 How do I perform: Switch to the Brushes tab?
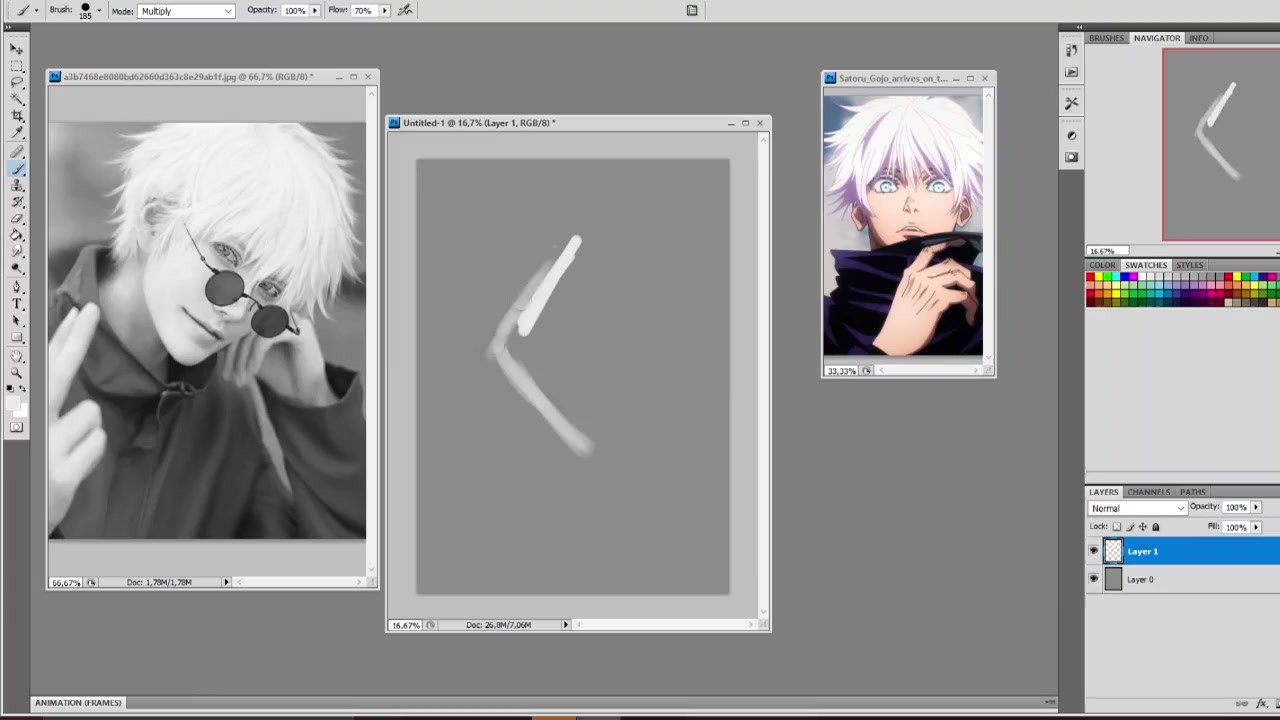(1106, 38)
